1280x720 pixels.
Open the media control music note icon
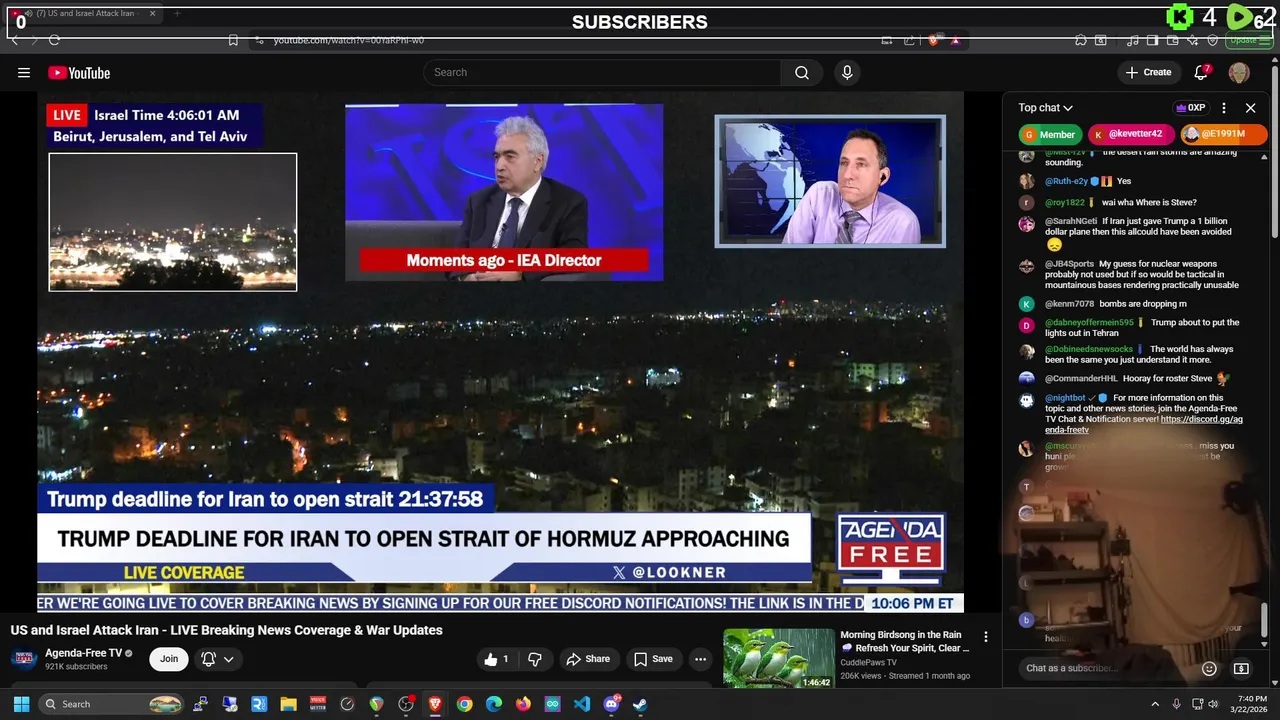point(1132,40)
